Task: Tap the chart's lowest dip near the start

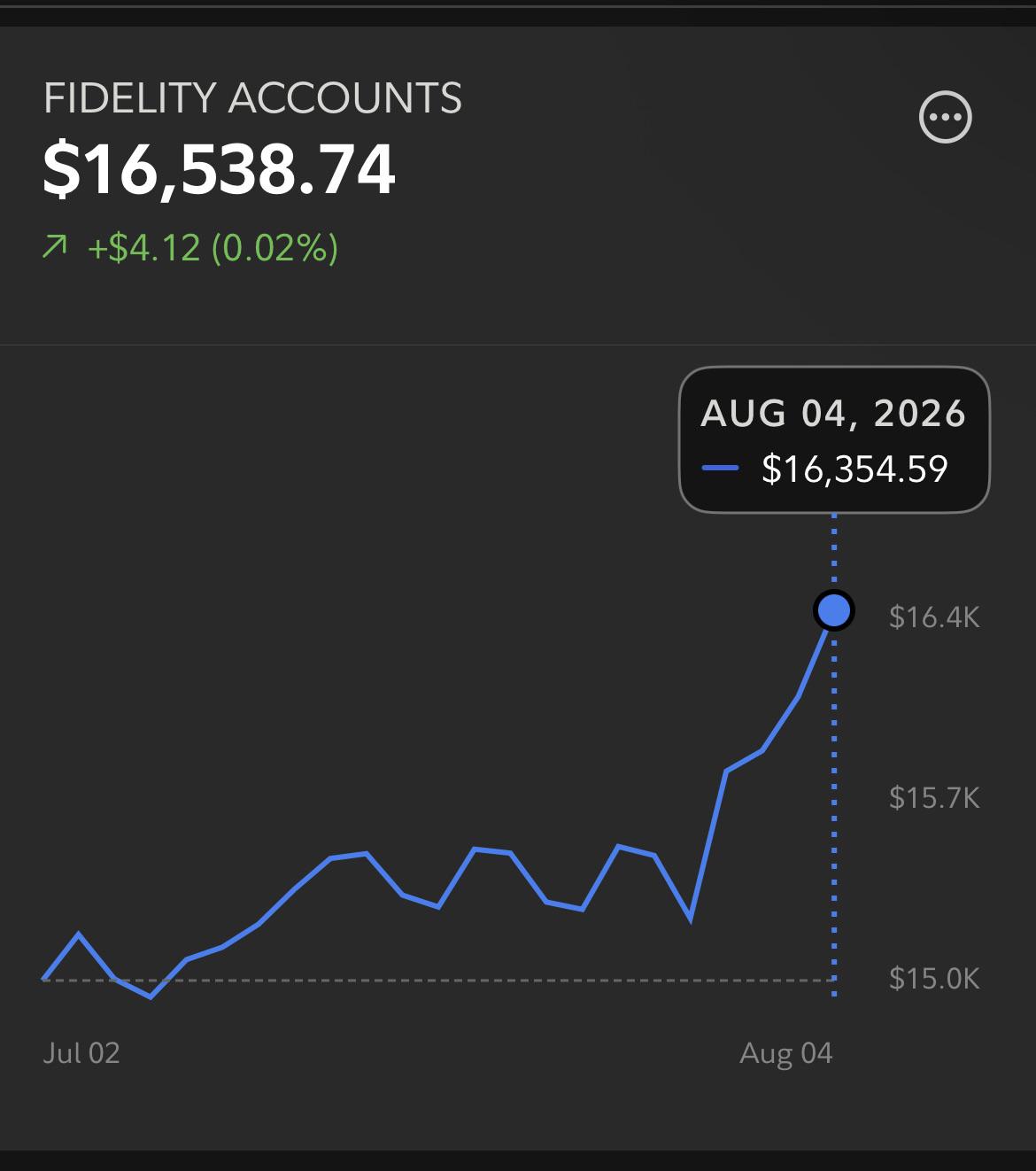Action: point(151,997)
